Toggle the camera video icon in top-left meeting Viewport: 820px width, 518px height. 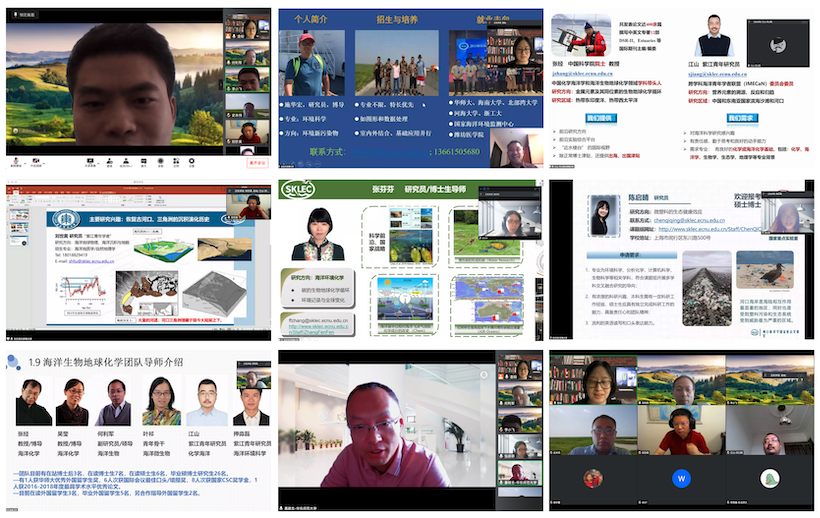36,160
